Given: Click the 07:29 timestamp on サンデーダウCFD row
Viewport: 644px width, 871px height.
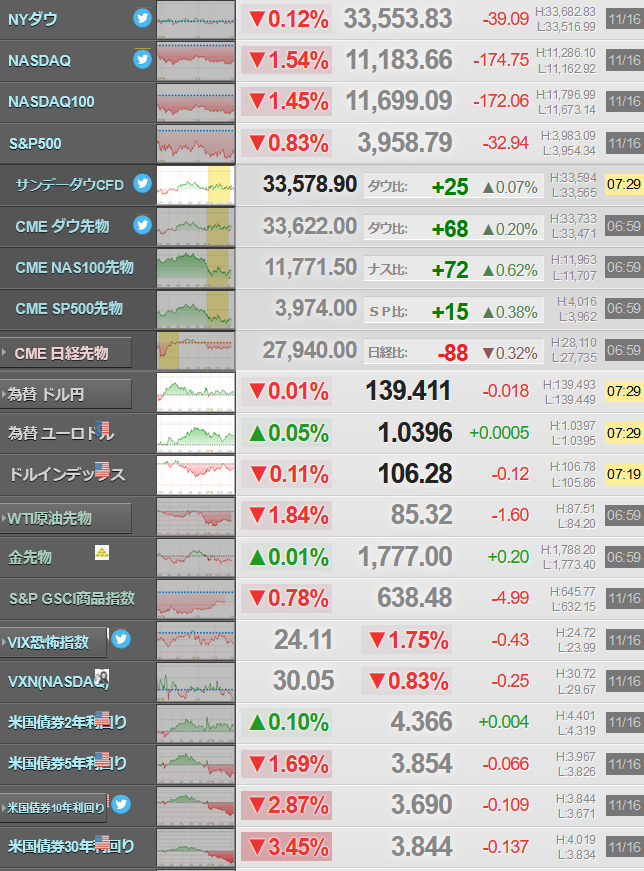Looking at the screenshot, I should click(x=624, y=184).
